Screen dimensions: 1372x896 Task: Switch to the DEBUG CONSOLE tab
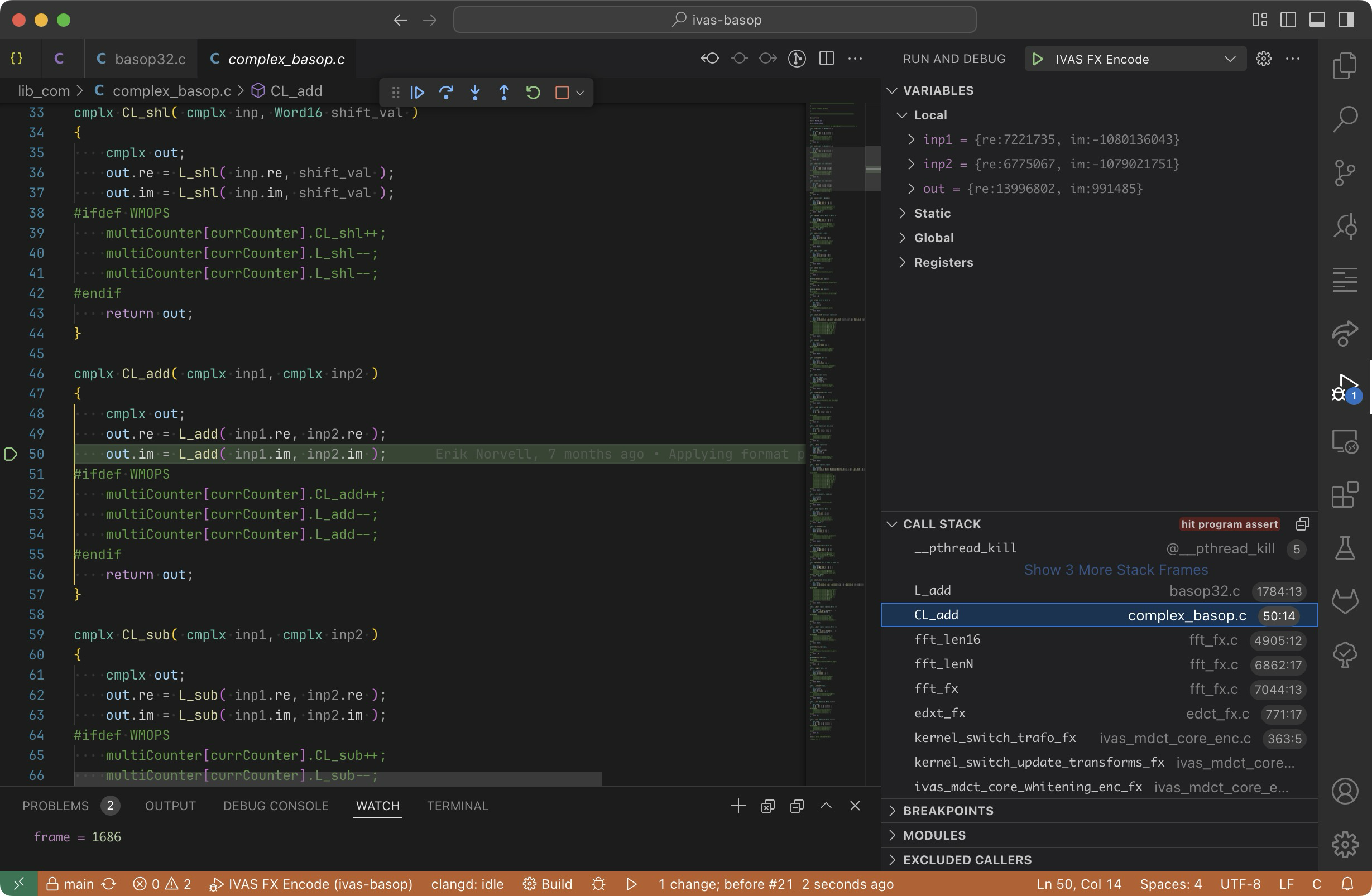pyautogui.click(x=276, y=806)
